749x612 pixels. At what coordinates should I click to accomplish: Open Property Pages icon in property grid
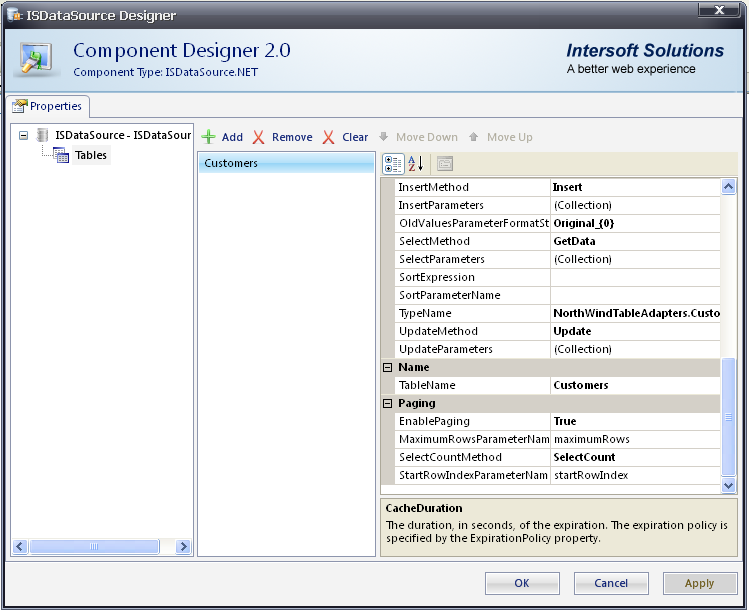pos(445,164)
